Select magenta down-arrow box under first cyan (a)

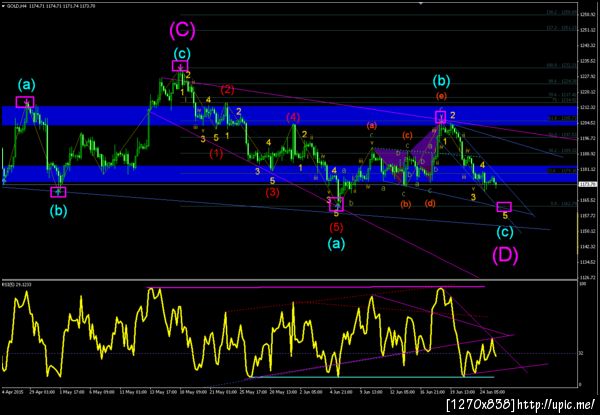pos(25,102)
